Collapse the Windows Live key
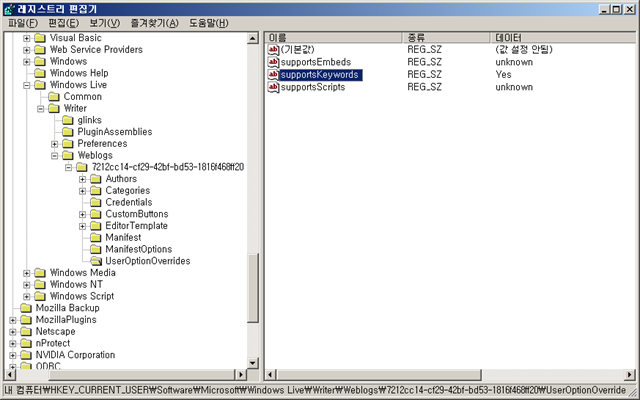 point(27,85)
